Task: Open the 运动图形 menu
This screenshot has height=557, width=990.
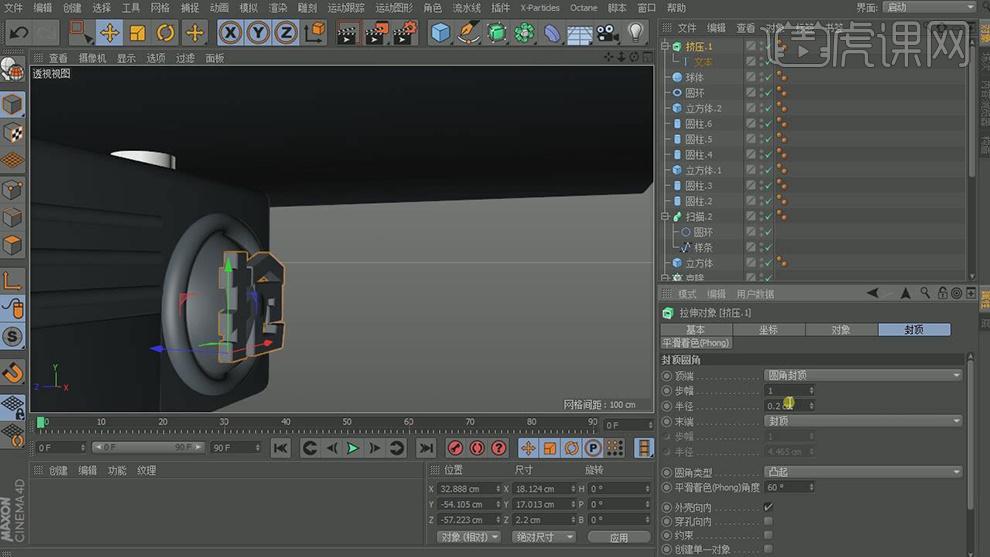Action: click(394, 8)
